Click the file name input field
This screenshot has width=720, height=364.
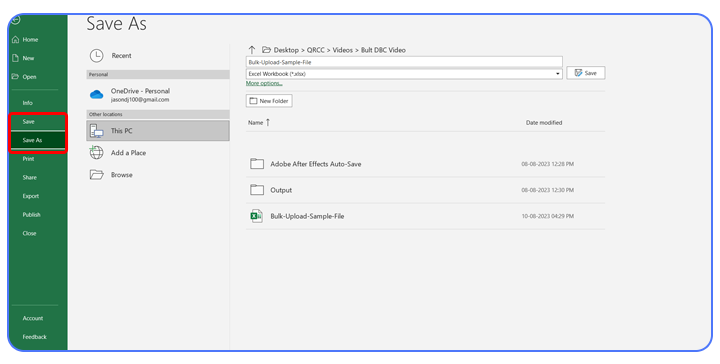point(404,62)
